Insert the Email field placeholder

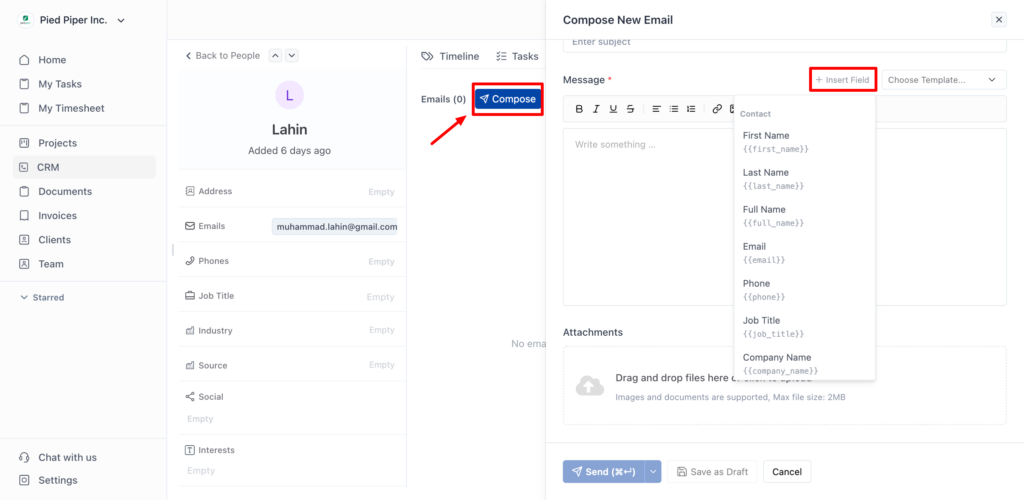coord(805,253)
